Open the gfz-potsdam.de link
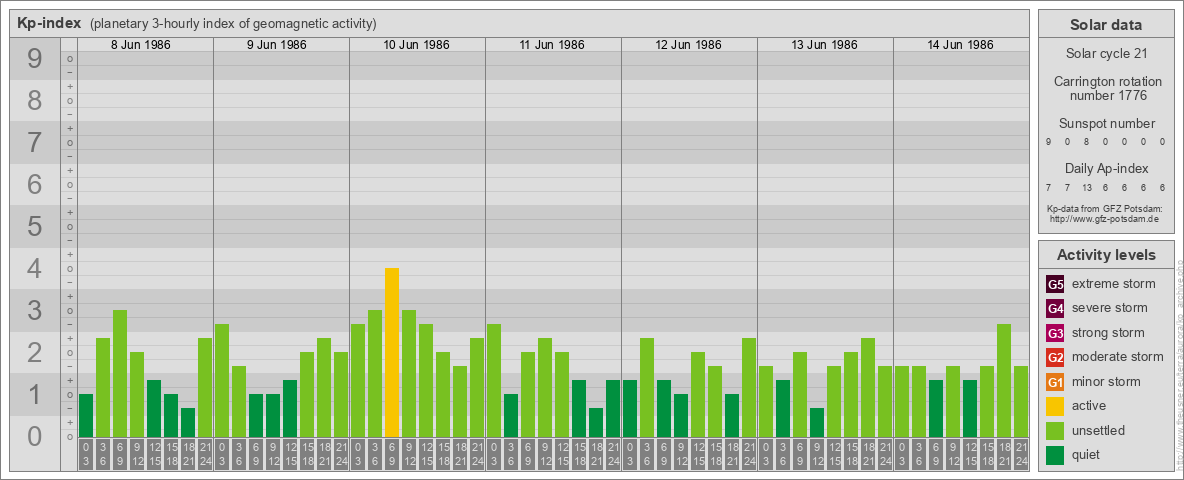This screenshot has width=1184, height=480. [x=1104, y=219]
